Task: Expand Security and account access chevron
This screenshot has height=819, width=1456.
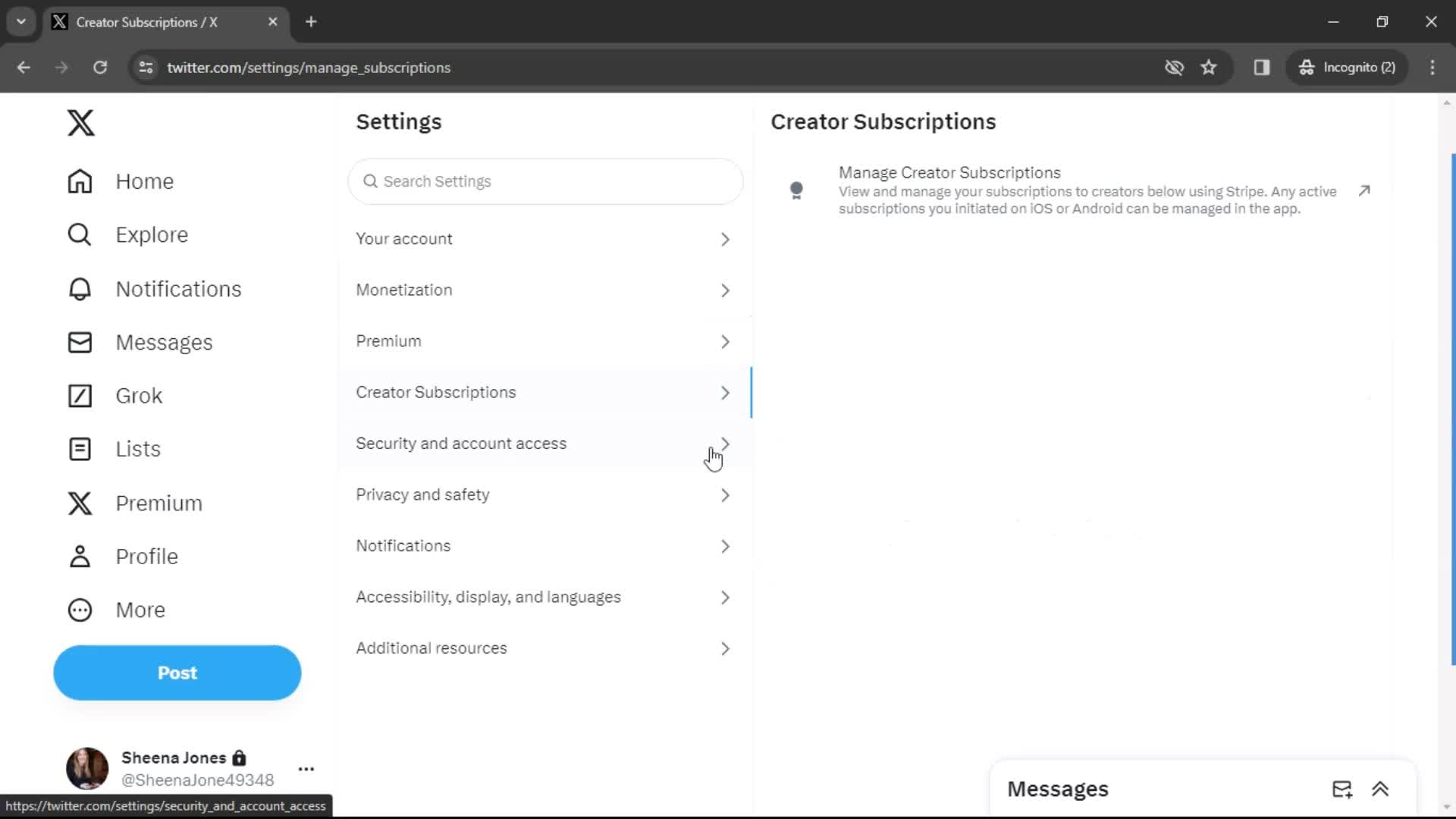Action: tap(725, 444)
